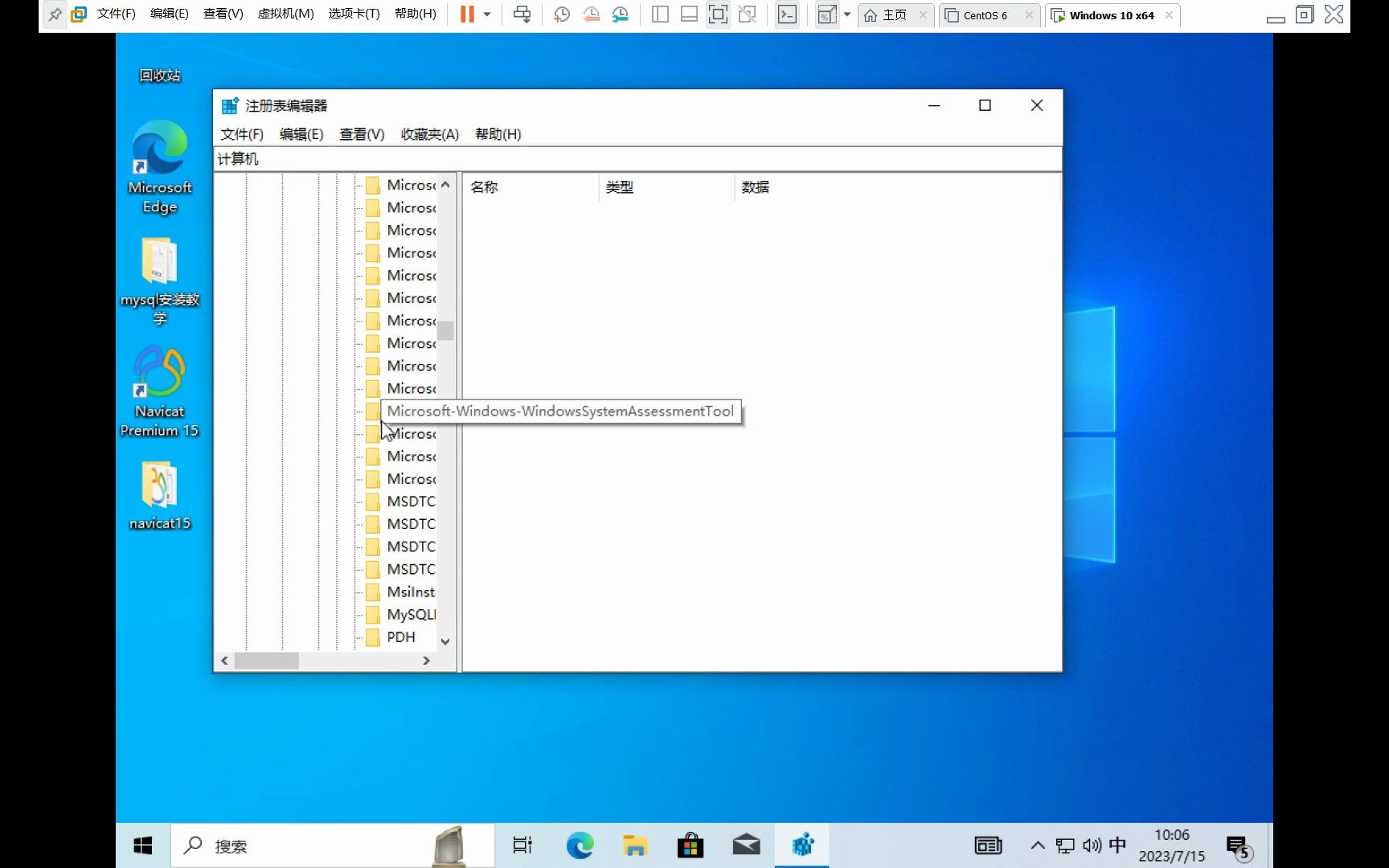This screenshot has height=868, width=1389.
Task: Open the VMware 文件(F) menu
Action: [117, 14]
